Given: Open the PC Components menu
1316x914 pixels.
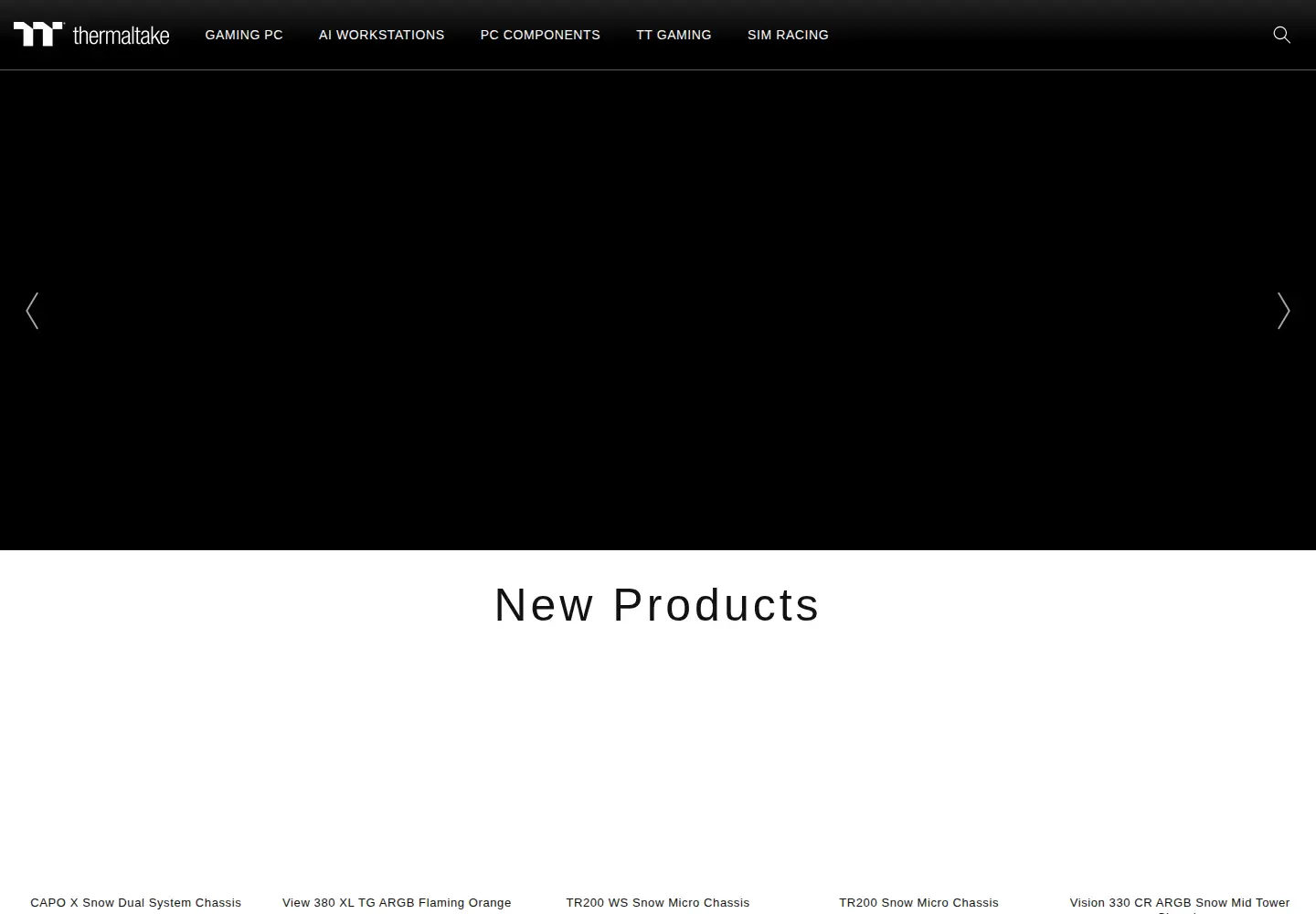Looking at the screenshot, I should (x=540, y=35).
